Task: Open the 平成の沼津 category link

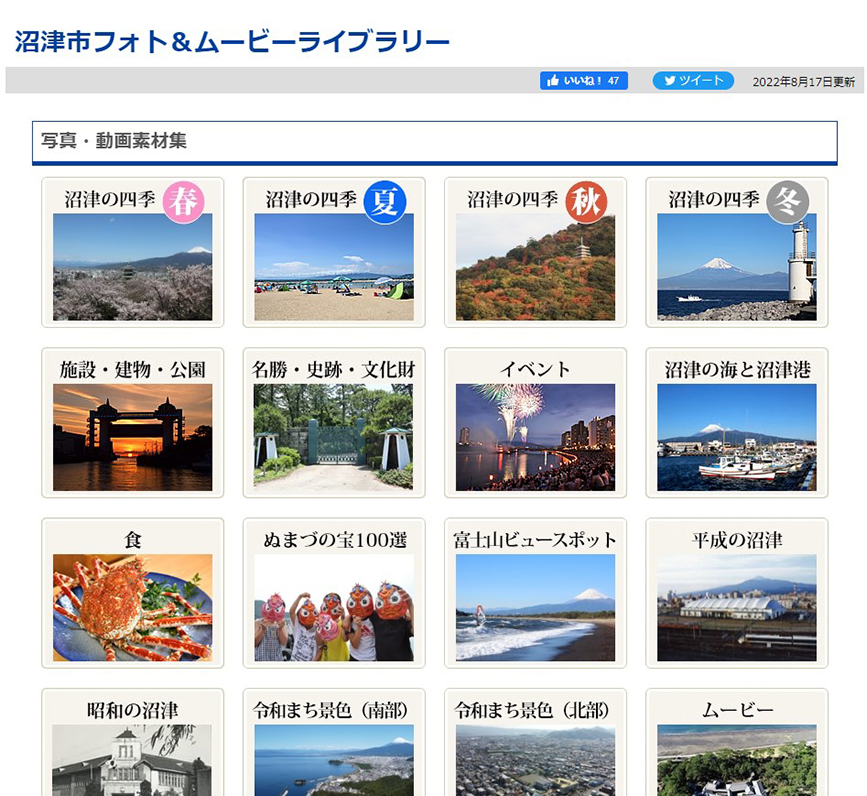Action: 737,540
